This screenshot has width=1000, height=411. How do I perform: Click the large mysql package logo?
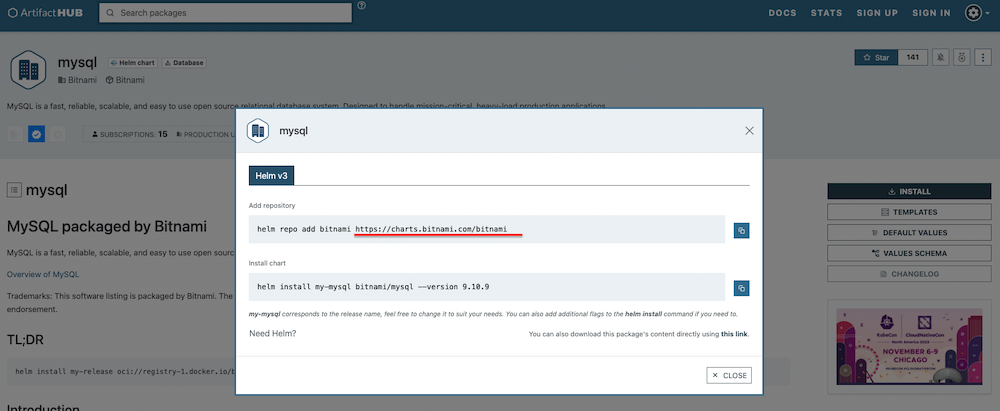pos(28,70)
